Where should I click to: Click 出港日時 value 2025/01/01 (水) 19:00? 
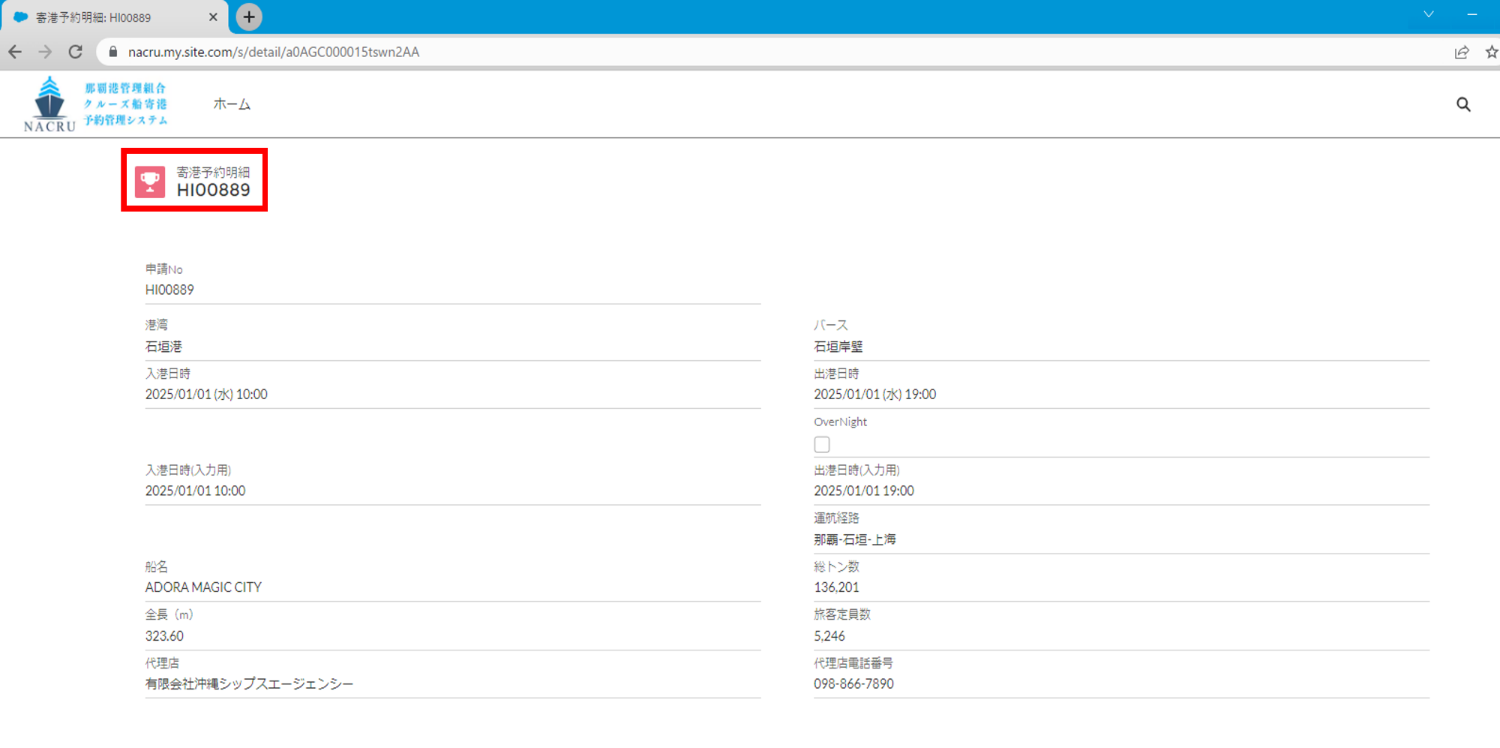tap(875, 394)
